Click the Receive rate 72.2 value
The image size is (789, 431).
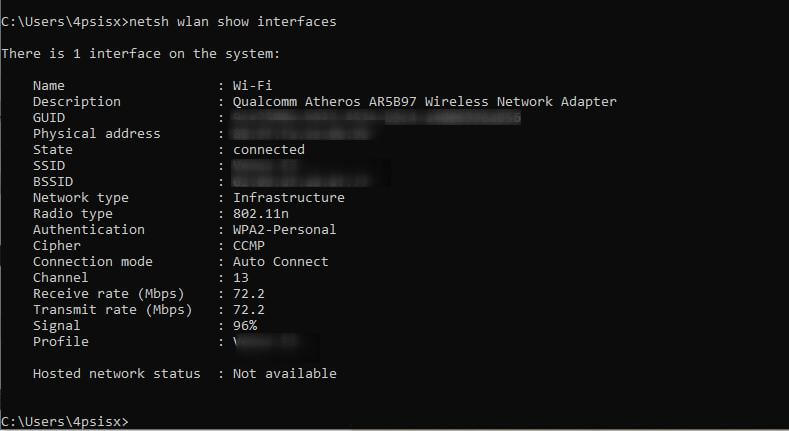coord(249,294)
